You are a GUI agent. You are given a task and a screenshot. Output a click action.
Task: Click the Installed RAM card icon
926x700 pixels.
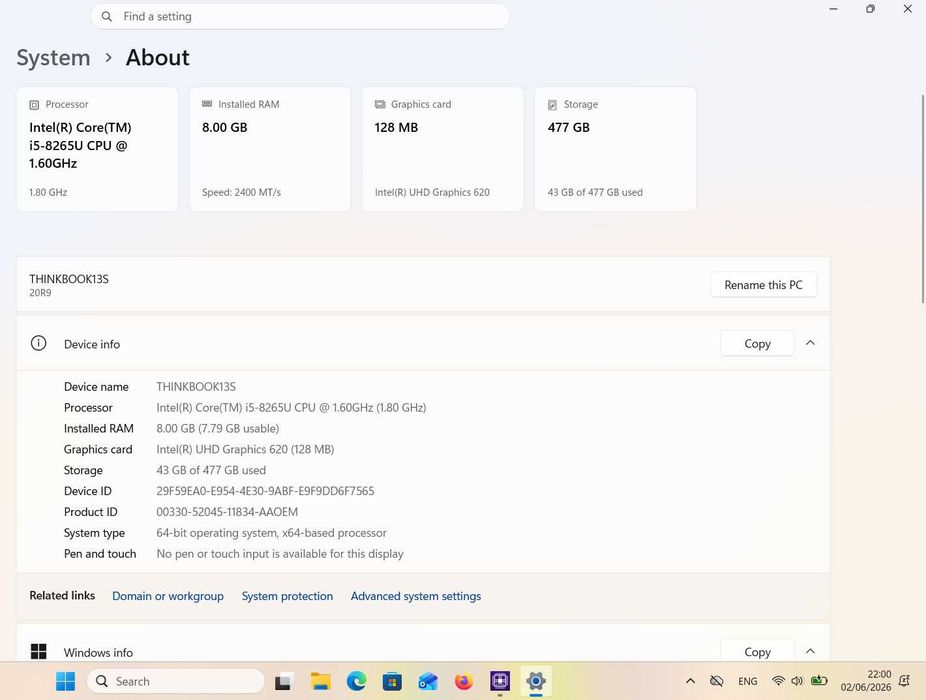pyautogui.click(x=207, y=104)
